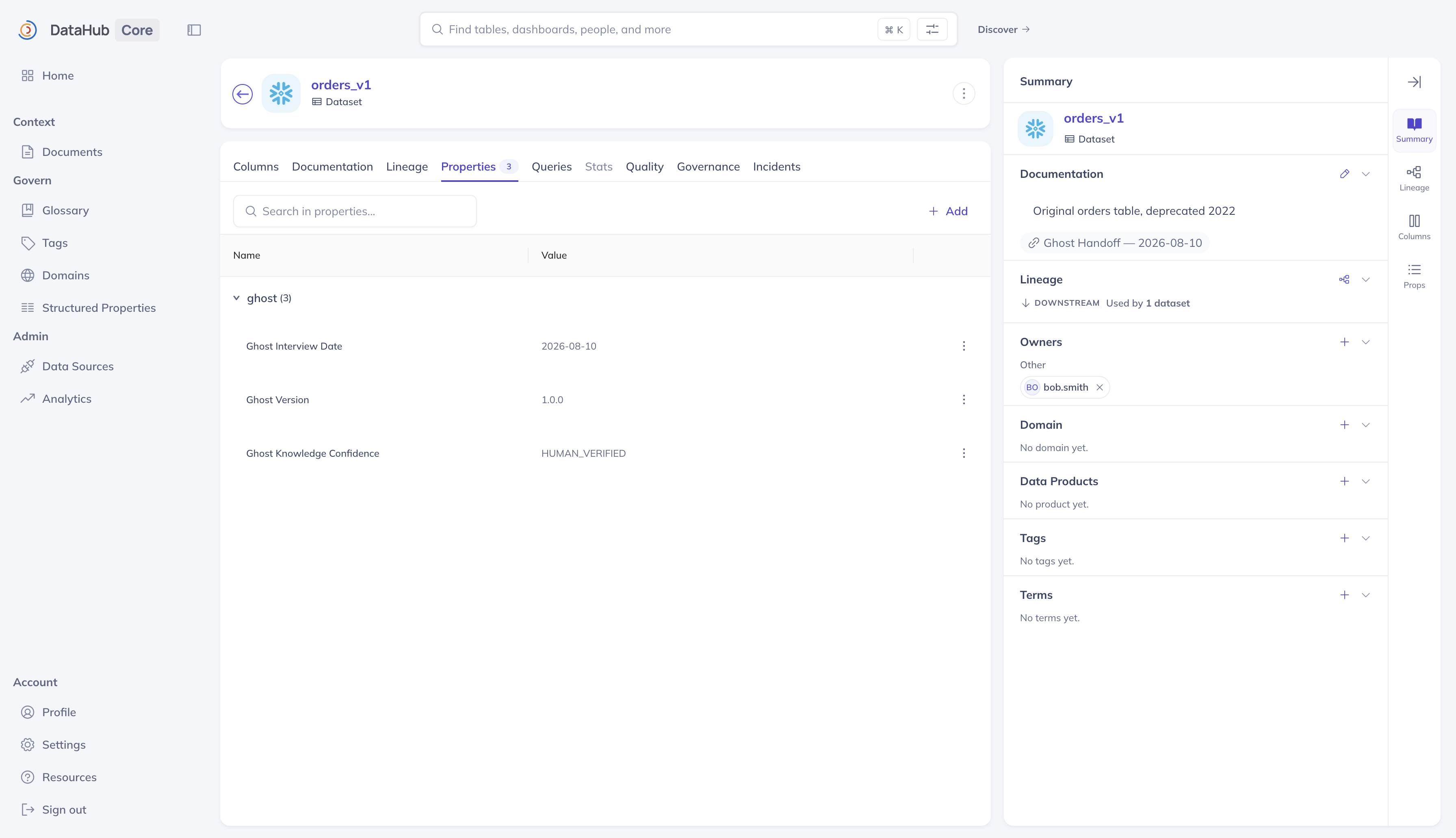The width and height of the screenshot is (1456, 838).
Task: Add a tag with the plus icon
Action: pyautogui.click(x=1344, y=538)
